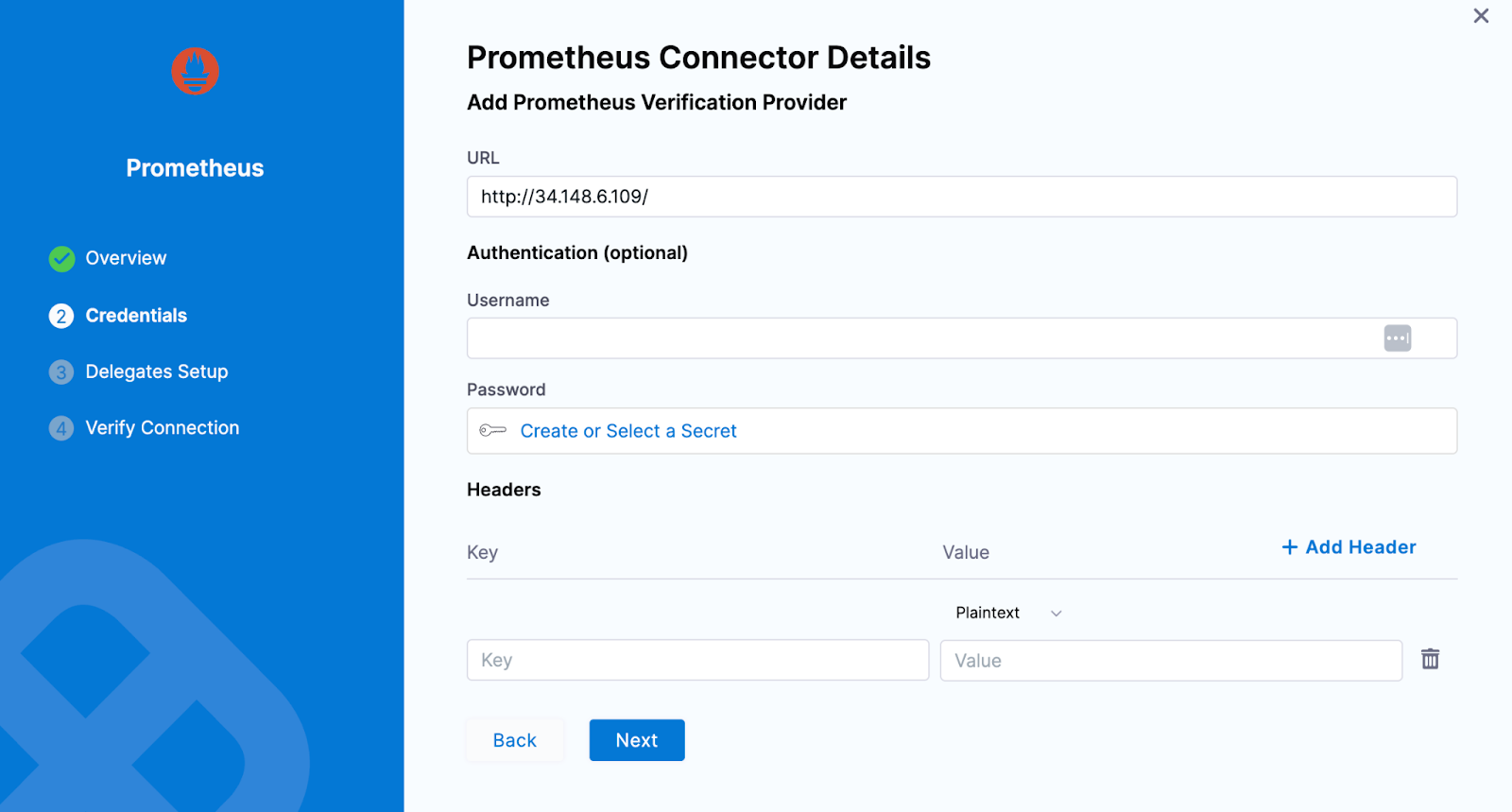Click the key icon in the Password field
1512x812 pixels.
click(x=492, y=430)
